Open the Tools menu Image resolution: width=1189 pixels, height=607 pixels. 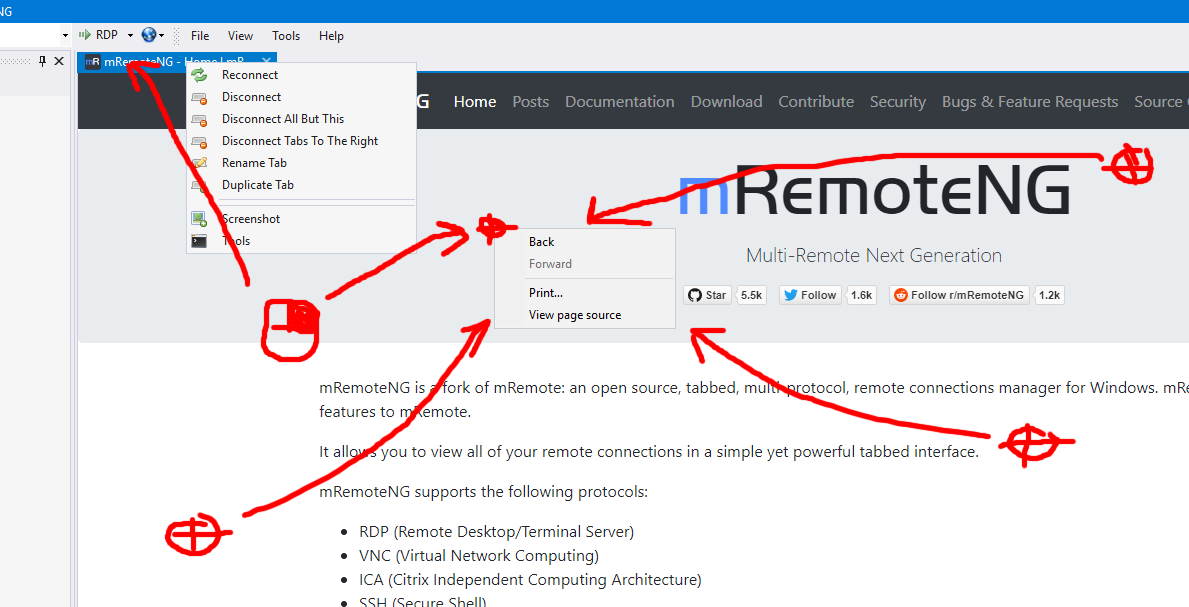tap(286, 36)
